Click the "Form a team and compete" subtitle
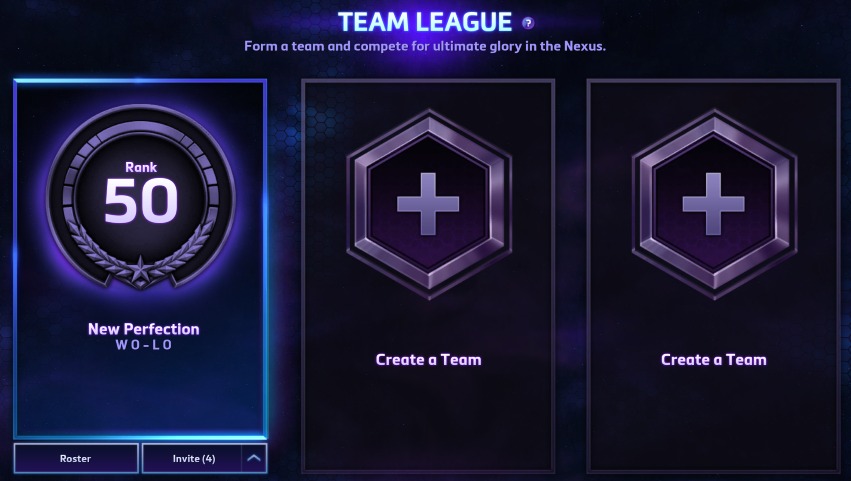 point(424,46)
